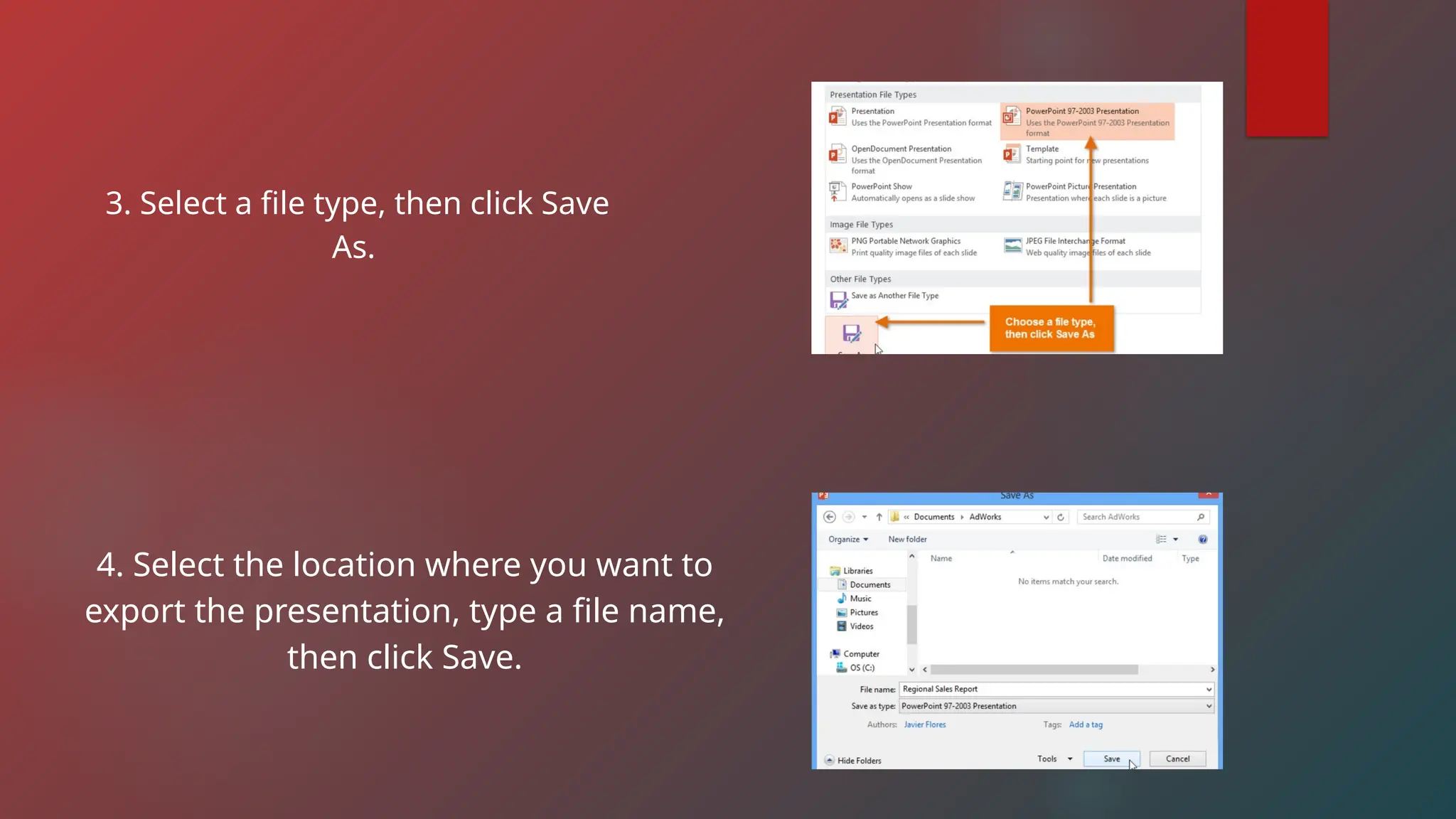Screen dimensions: 1456x819
Task: Click file list scroll left arrow
Action: tap(925, 670)
